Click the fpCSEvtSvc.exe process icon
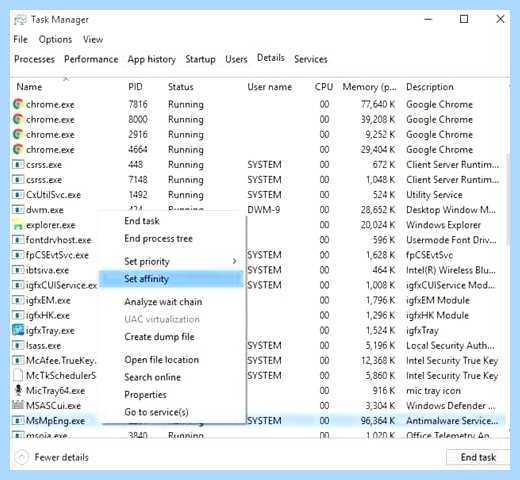The height and width of the screenshot is (480, 520). tap(18, 255)
